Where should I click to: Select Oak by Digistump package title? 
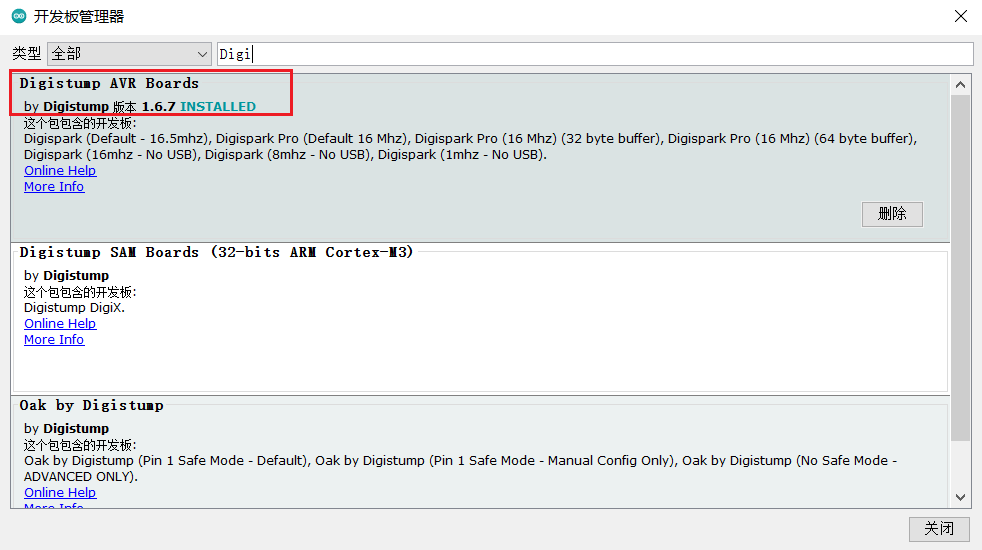tap(91, 405)
